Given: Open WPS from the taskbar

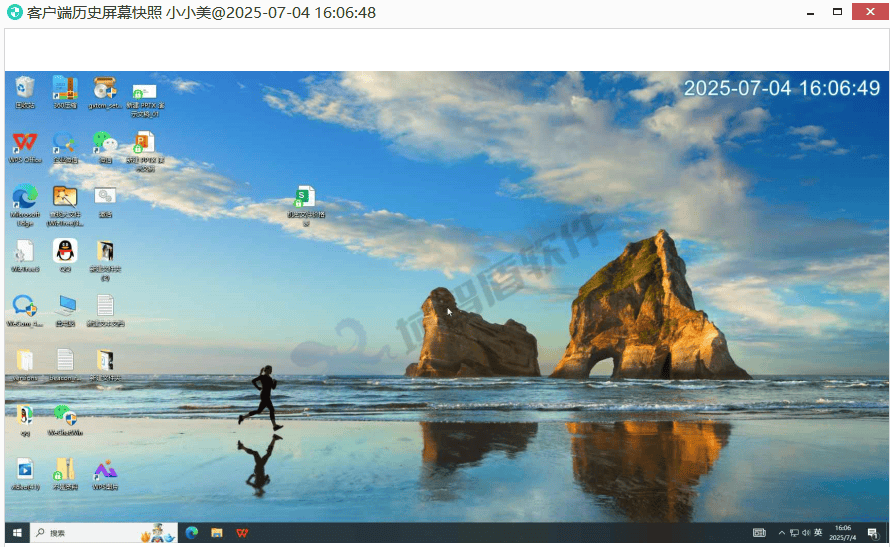Looking at the screenshot, I should click(x=242, y=533).
